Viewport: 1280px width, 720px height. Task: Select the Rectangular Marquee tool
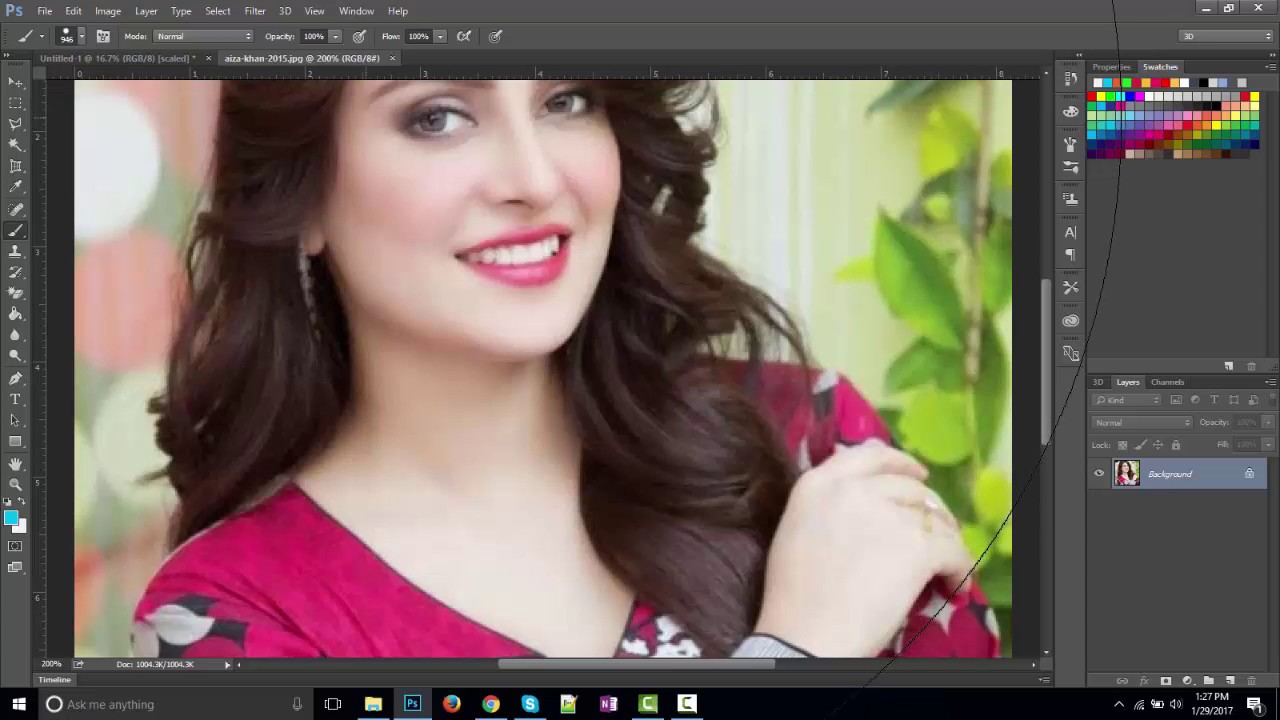tap(15, 103)
